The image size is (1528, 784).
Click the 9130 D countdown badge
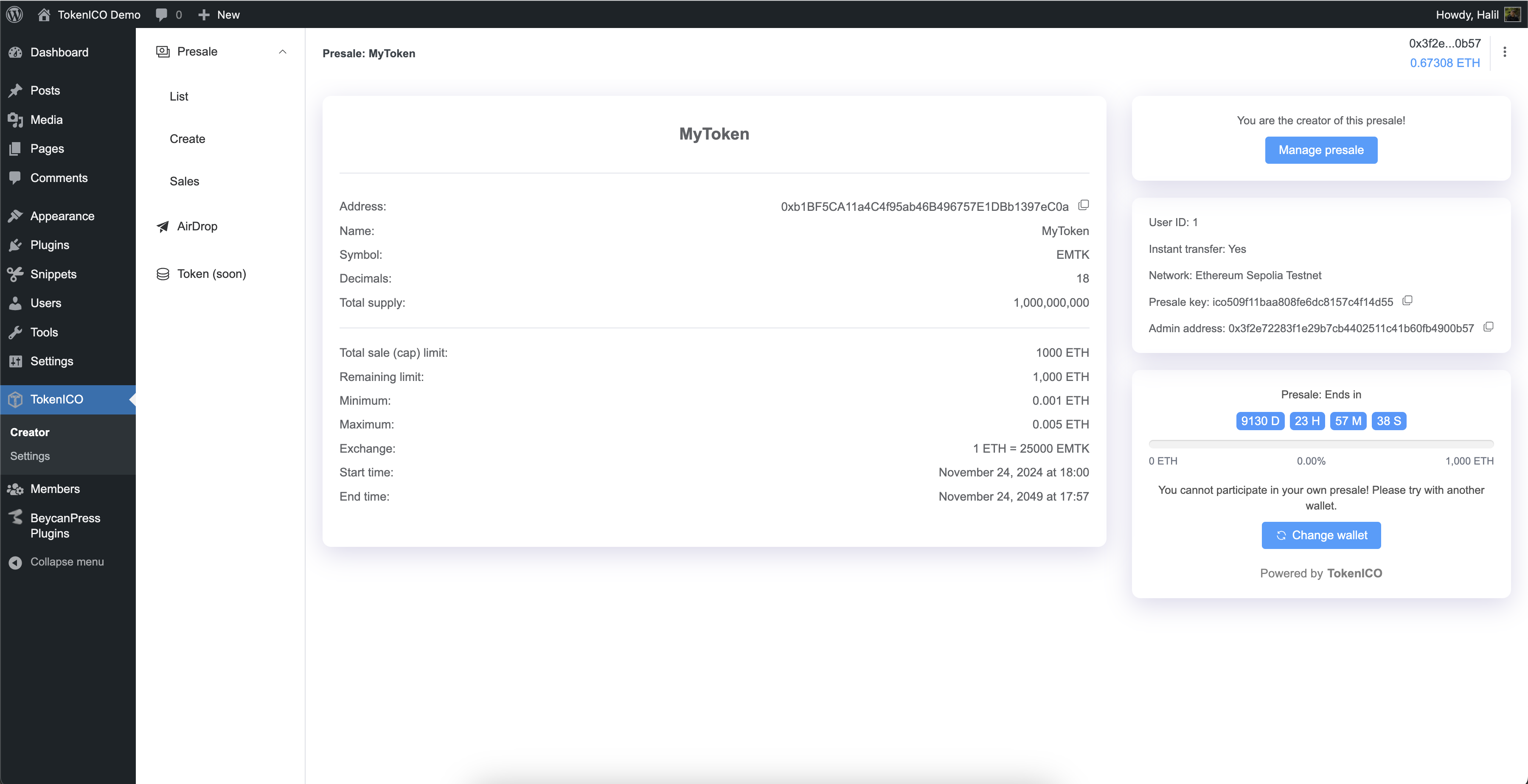(1260, 421)
